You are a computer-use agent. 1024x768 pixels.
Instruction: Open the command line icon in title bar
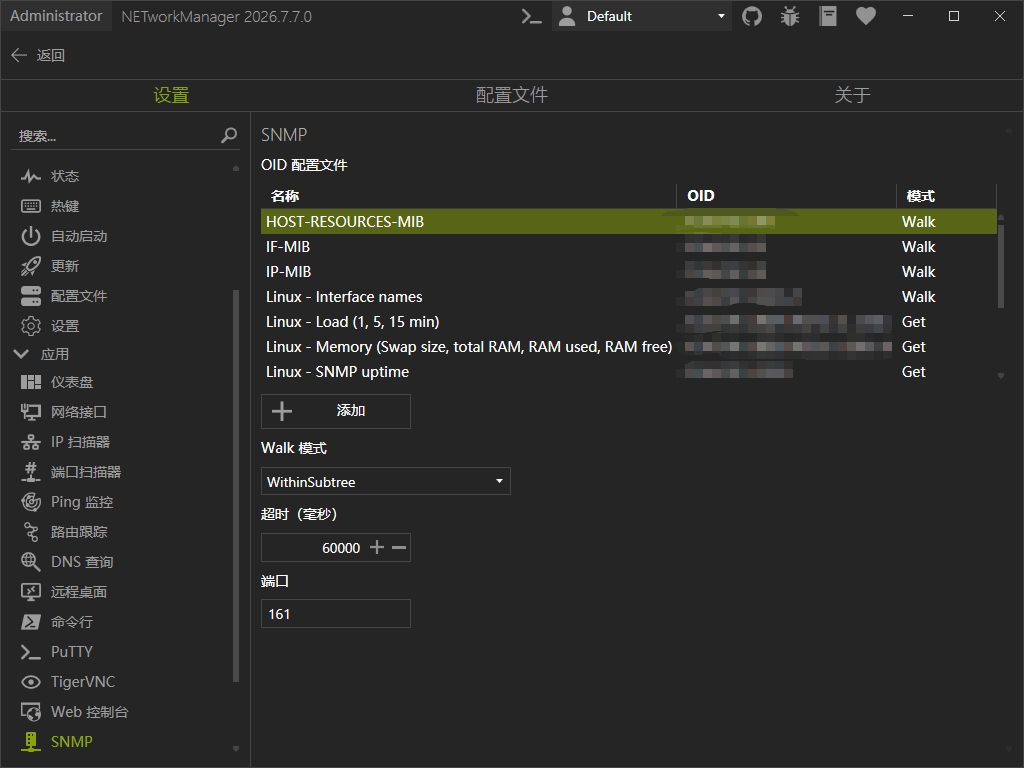click(532, 16)
